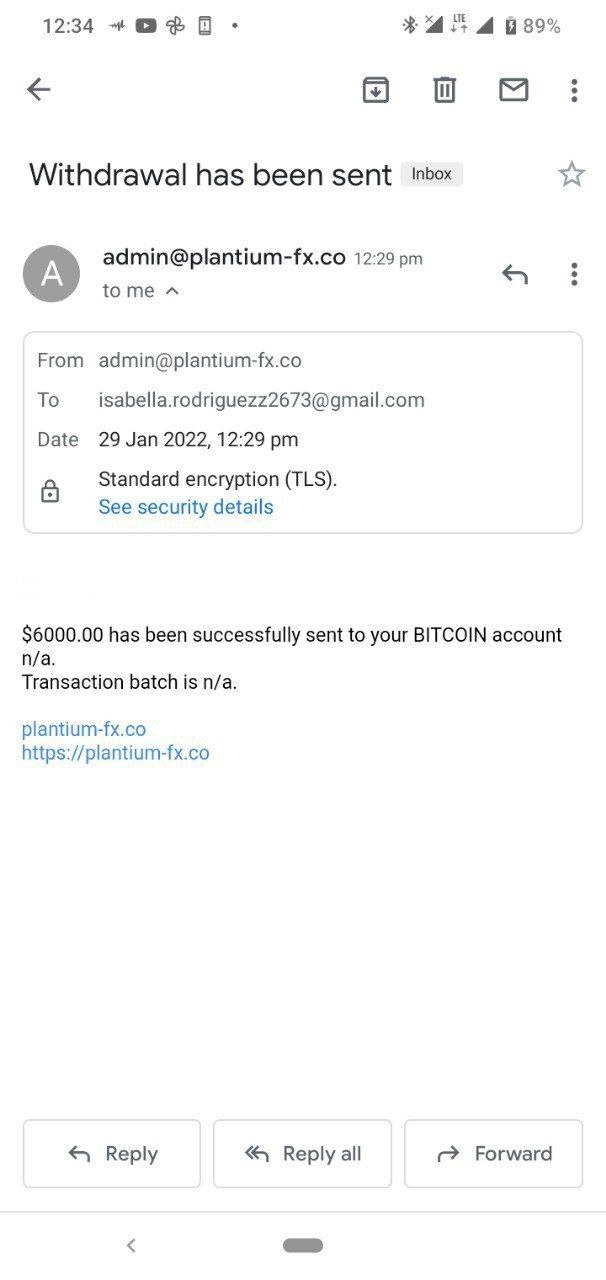Tap the Reply button at the bottom
This screenshot has height=1280, width=606.
coord(112,1154)
